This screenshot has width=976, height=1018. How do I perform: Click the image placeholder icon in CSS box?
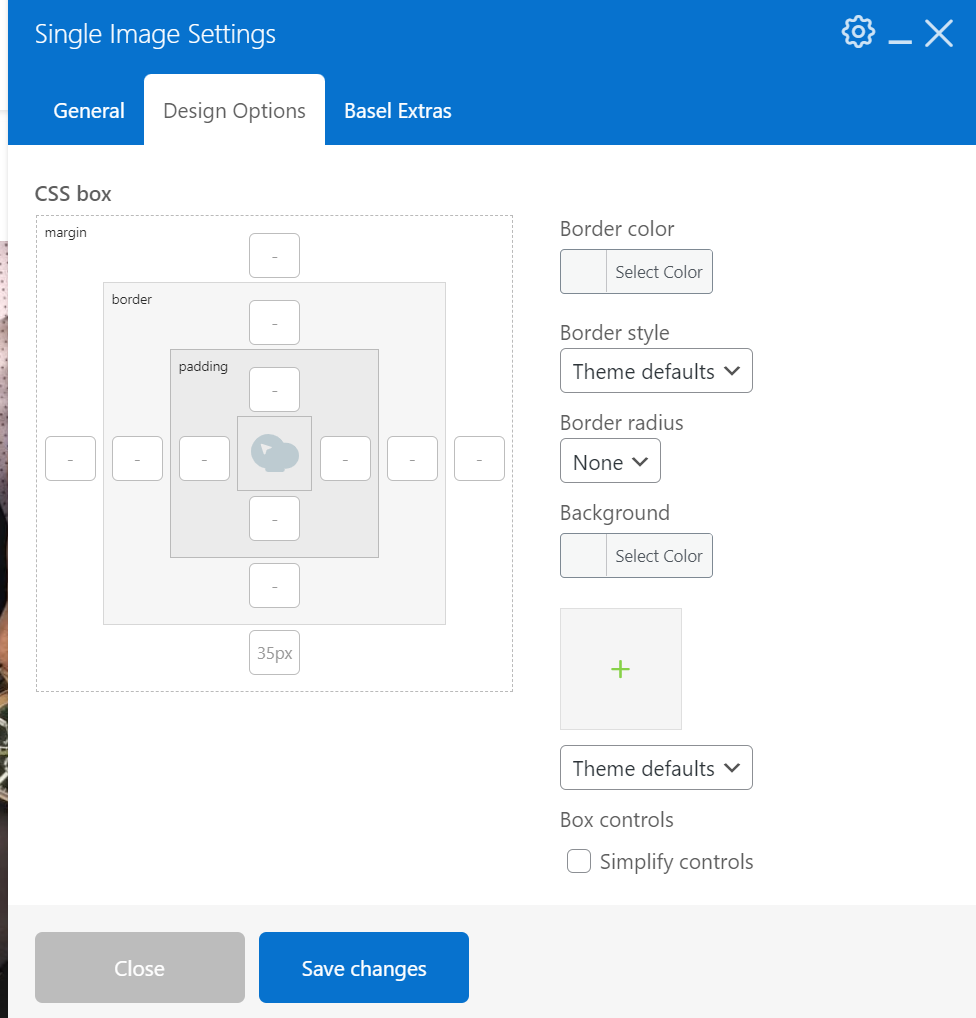pyautogui.click(x=274, y=453)
